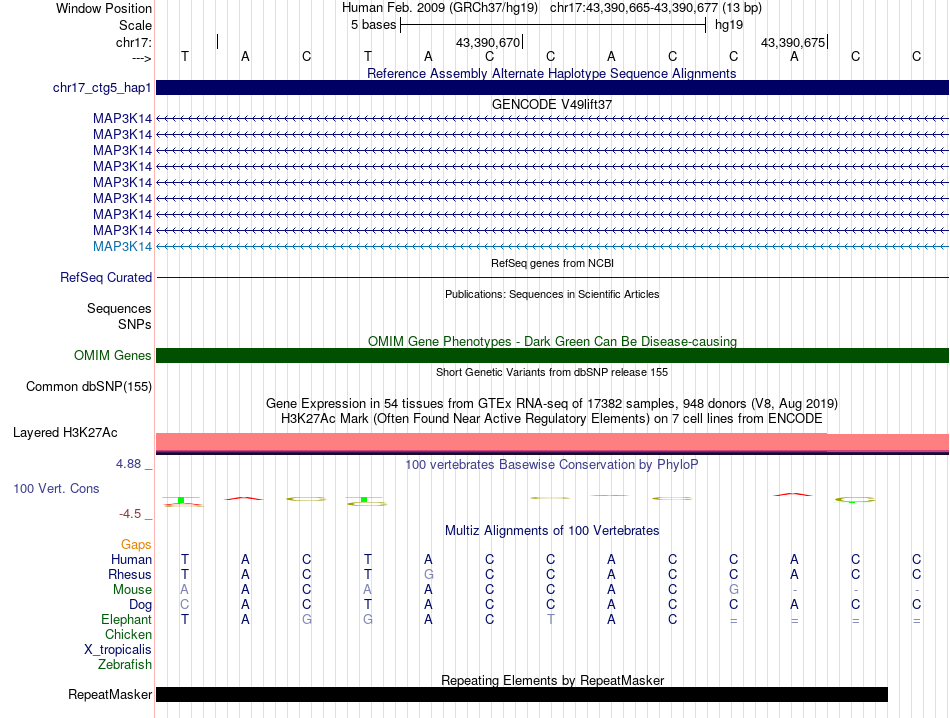
Task: Open the GENCODE V49lift37 track title
Action: coord(551,104)
